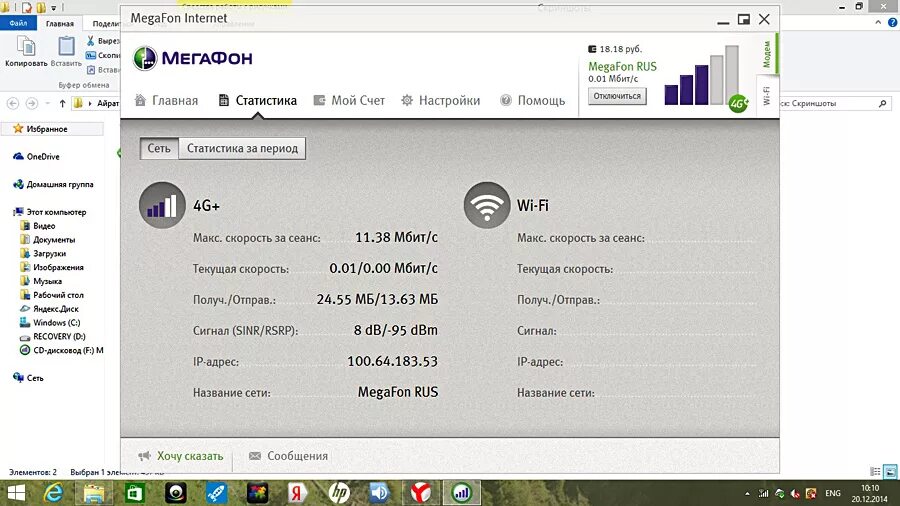Image resolution: width=900 pixels, height=506 pixels.
Task: Collapse the Explorer ribbon with the chevron
Action: [878, 22]
